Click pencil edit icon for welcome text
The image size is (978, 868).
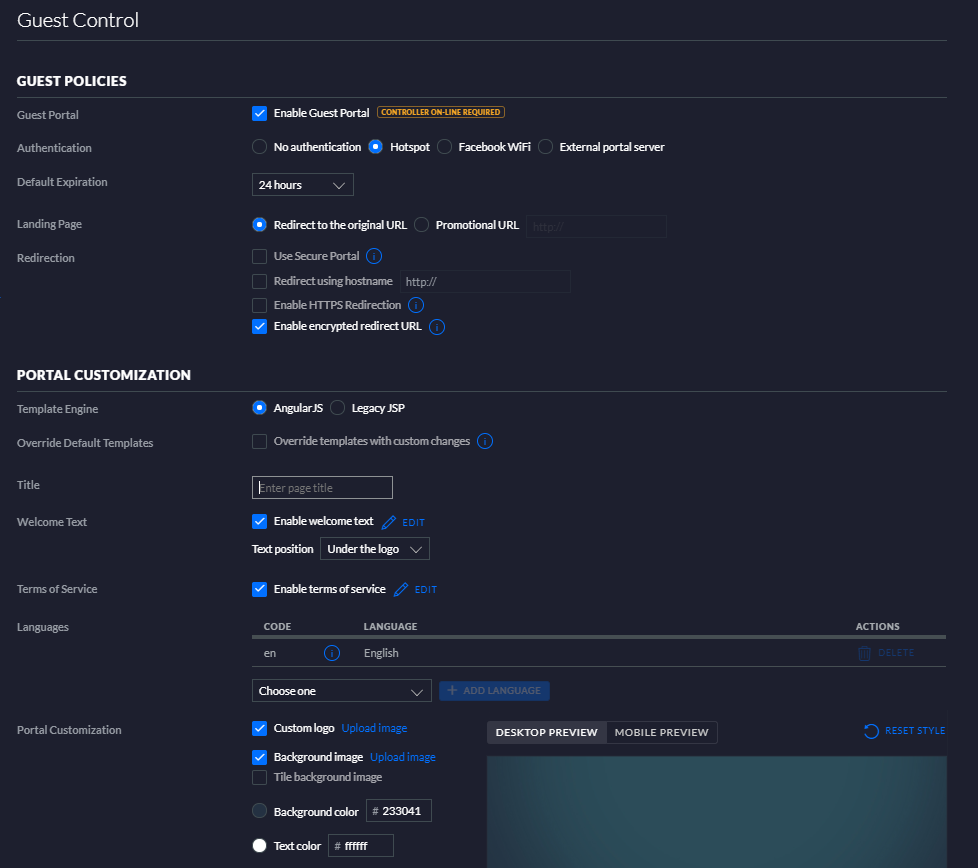click(389, 523)
